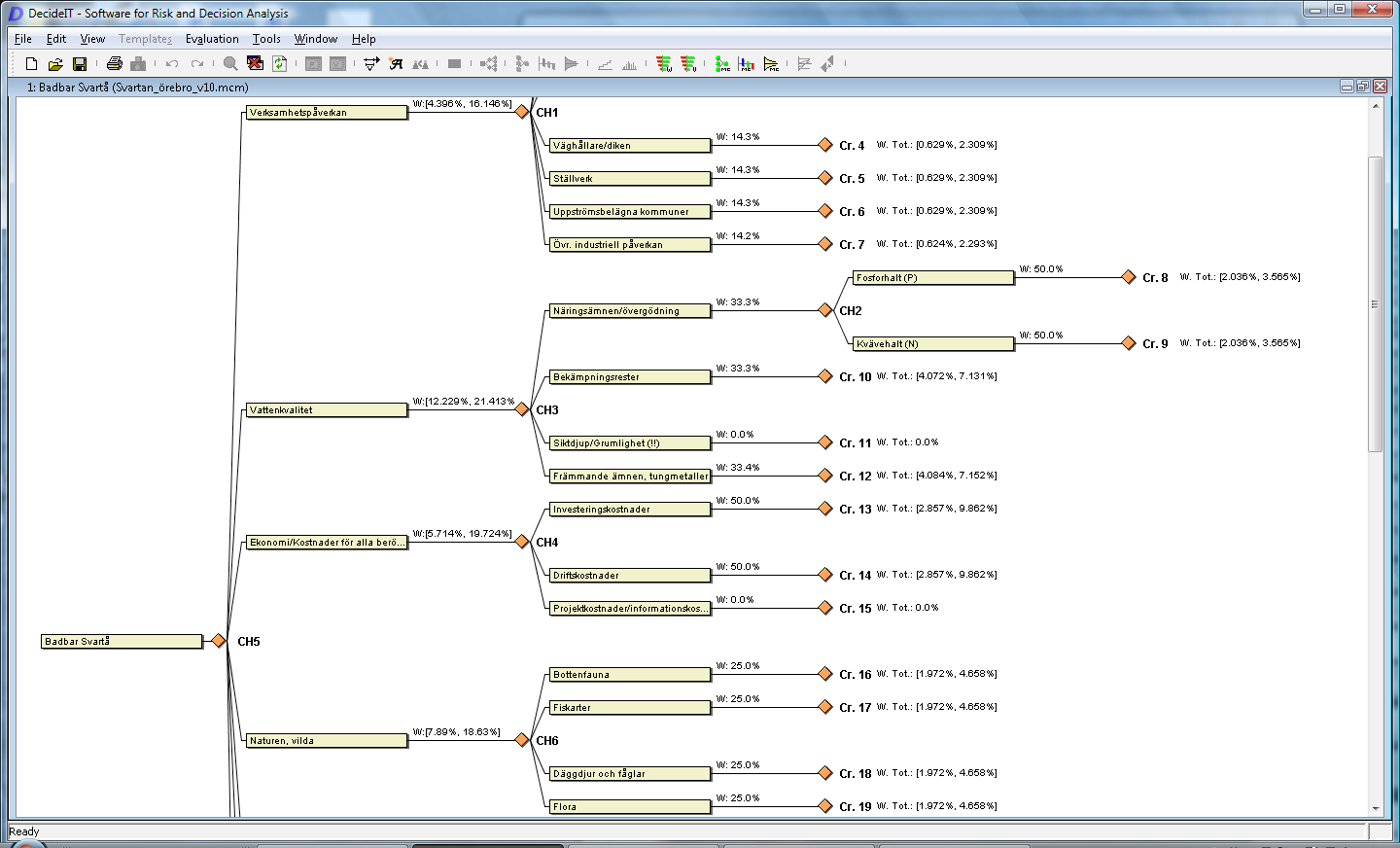Viewport: 1400px width, 848px height.
Task: Click the greyed bar chart icon
Action: [629, 64]
